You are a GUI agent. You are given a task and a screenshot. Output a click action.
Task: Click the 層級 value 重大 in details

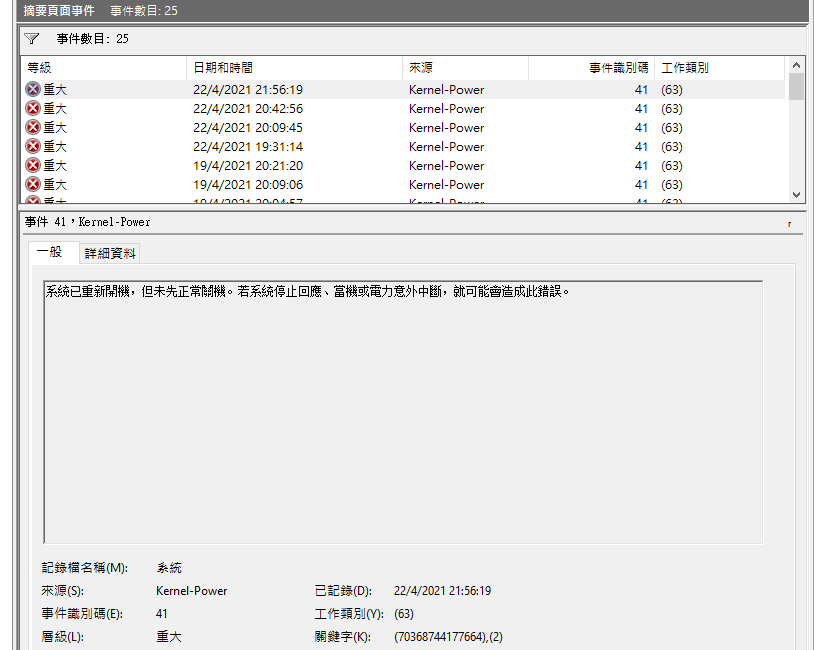click(169, 637)
